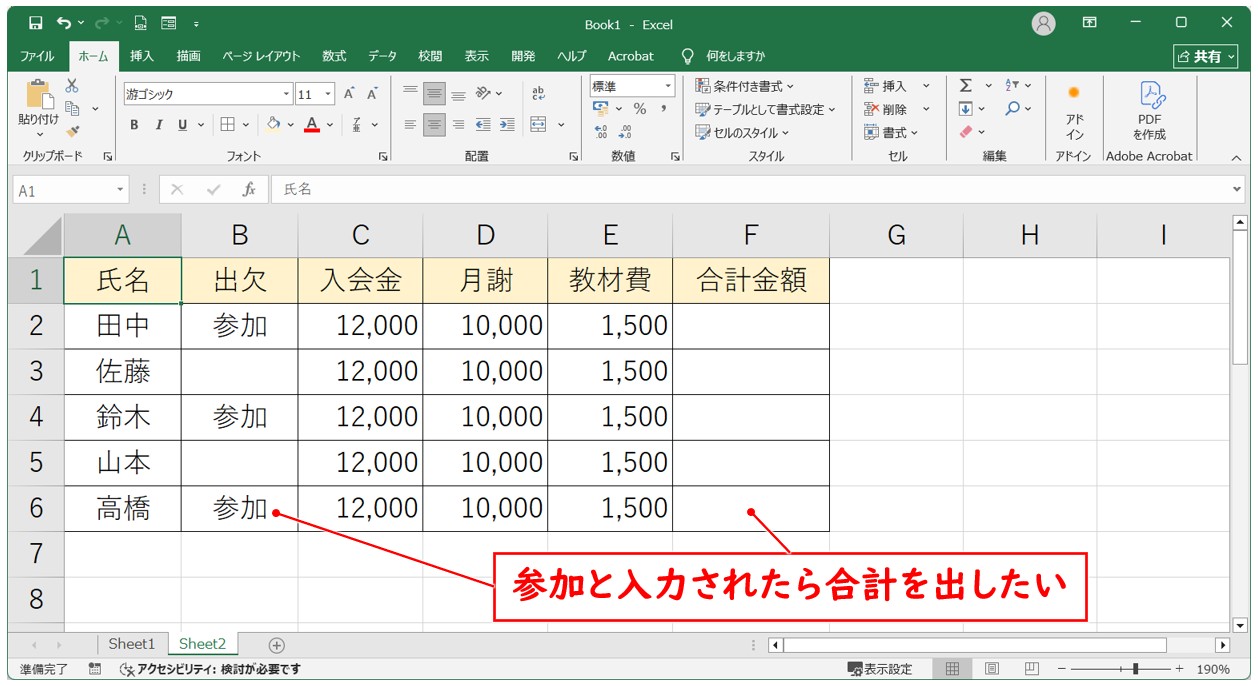Screen dimensions: 1258x686
Task: Click the 共有 share button
Action: (1205, 56)
